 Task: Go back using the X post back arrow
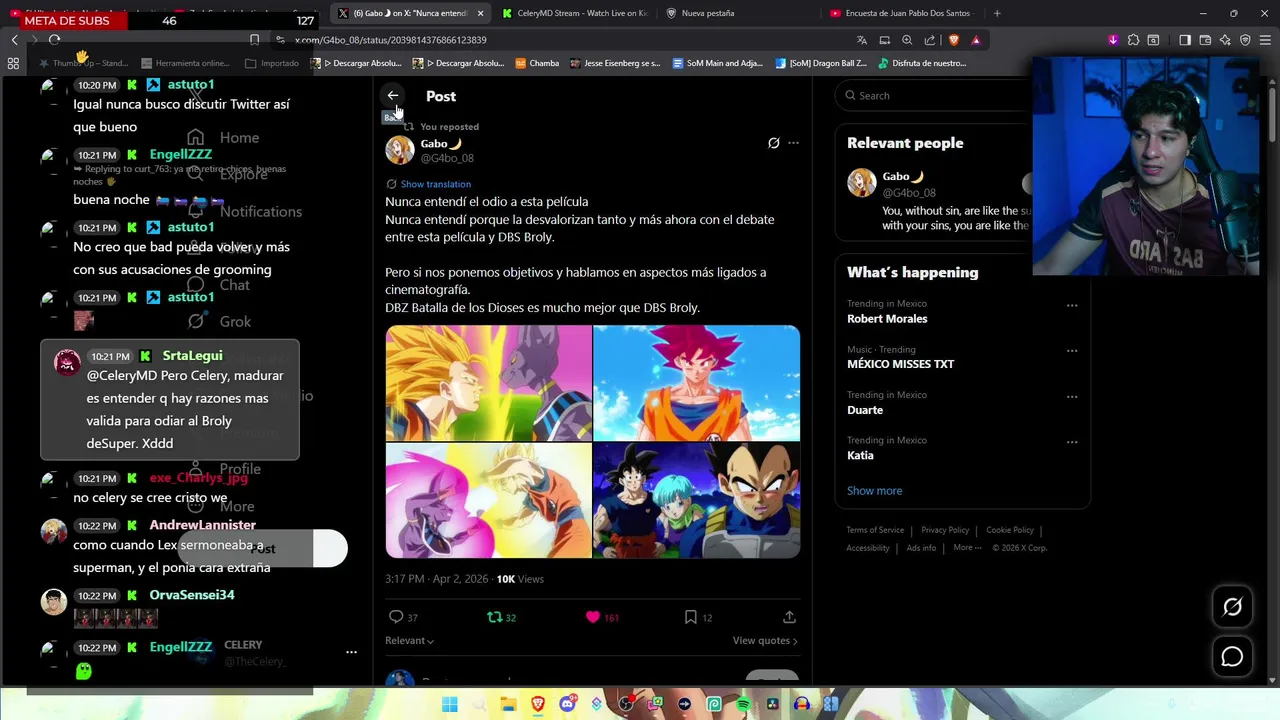[x=393, y=96]
